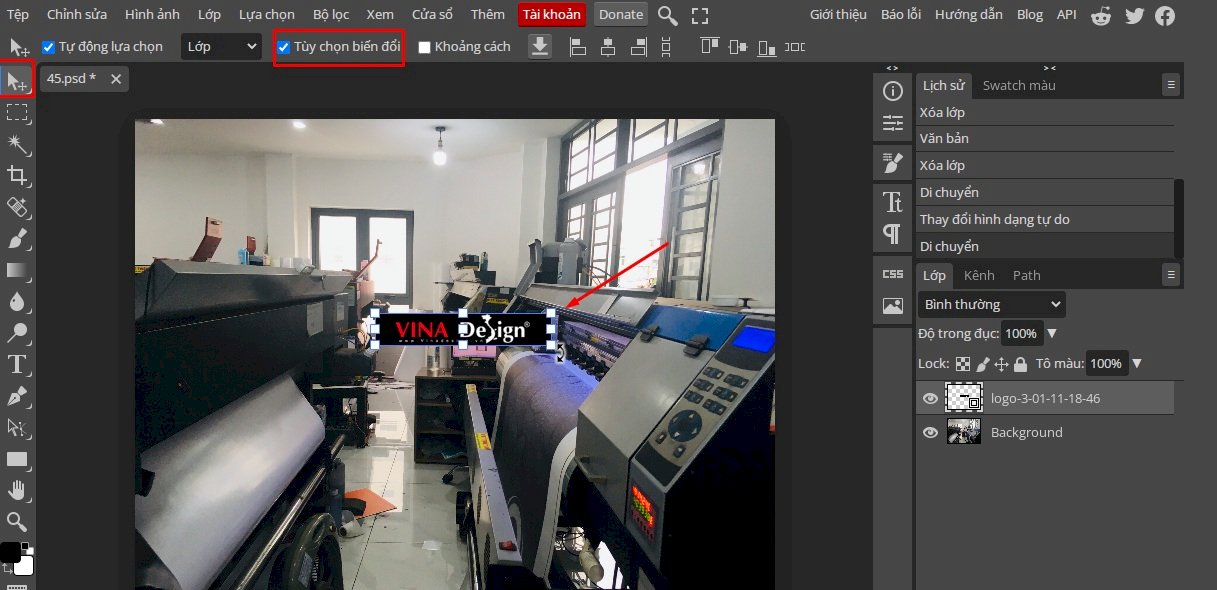Uncheck the Tự động lựa chọn checkbox

tap(49, 47)
